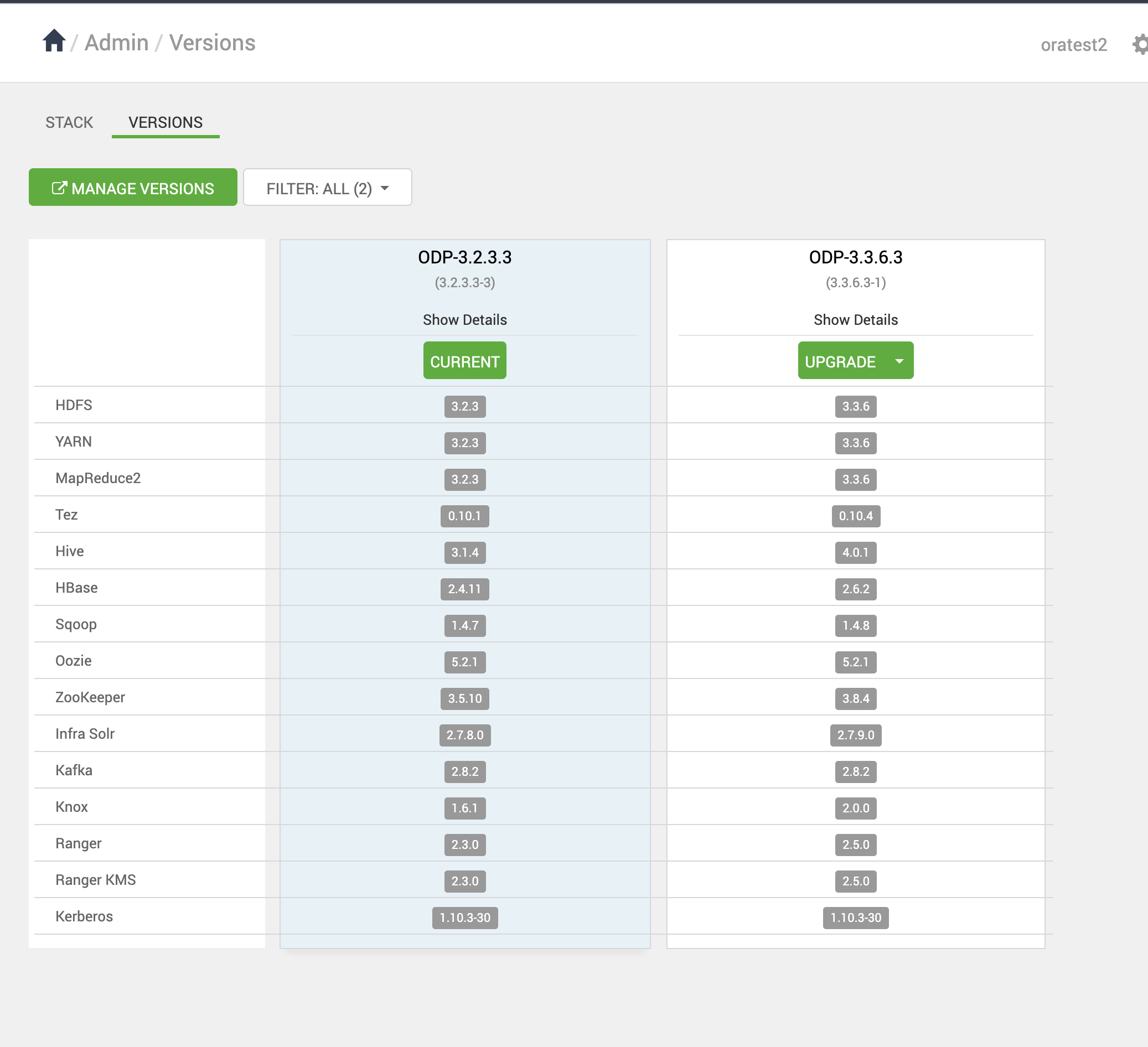Click the Current button for ODP-3.2.3.3
Screen dimensions: 1148x1047
[464, 361]
